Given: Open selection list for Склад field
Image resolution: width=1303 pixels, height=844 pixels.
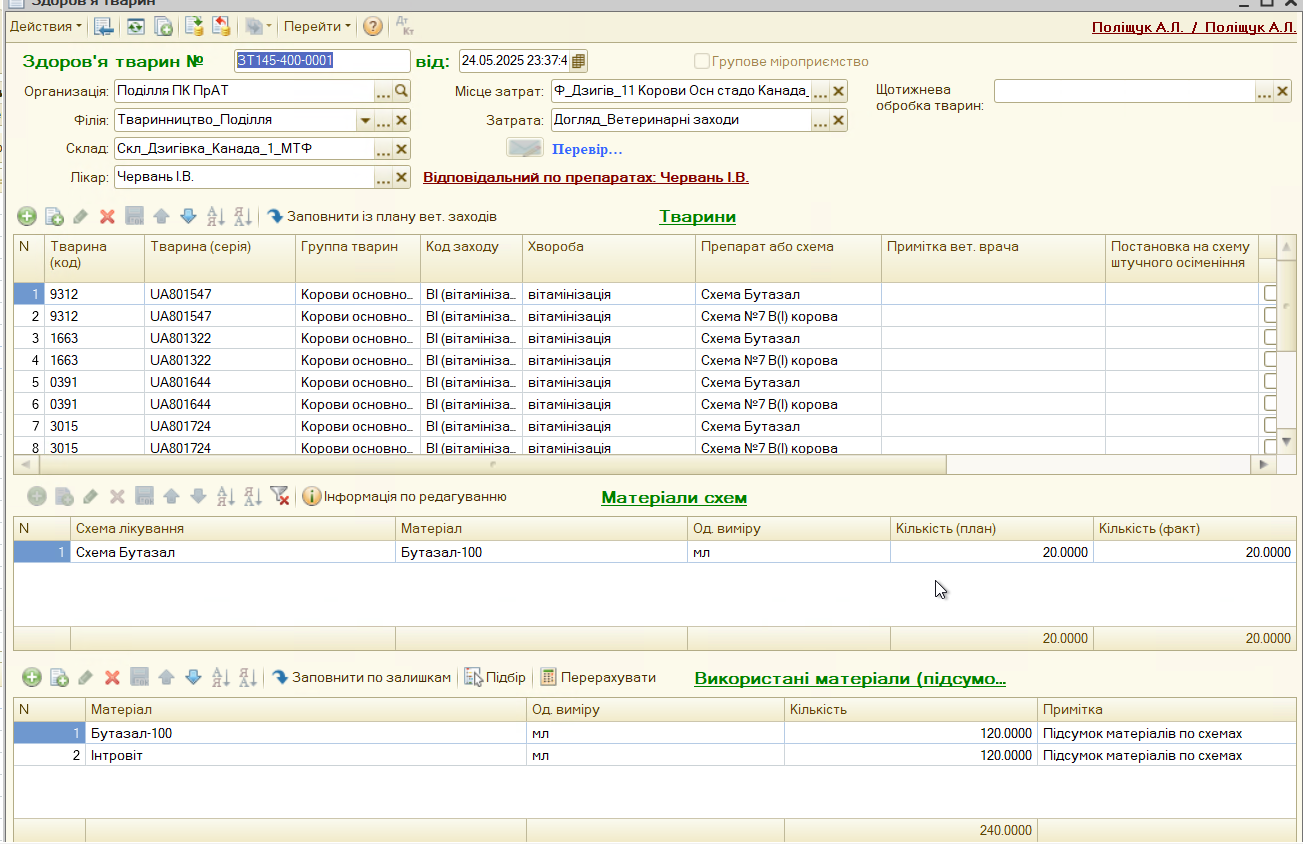Looking at the screenshot, I should (383, 150).
